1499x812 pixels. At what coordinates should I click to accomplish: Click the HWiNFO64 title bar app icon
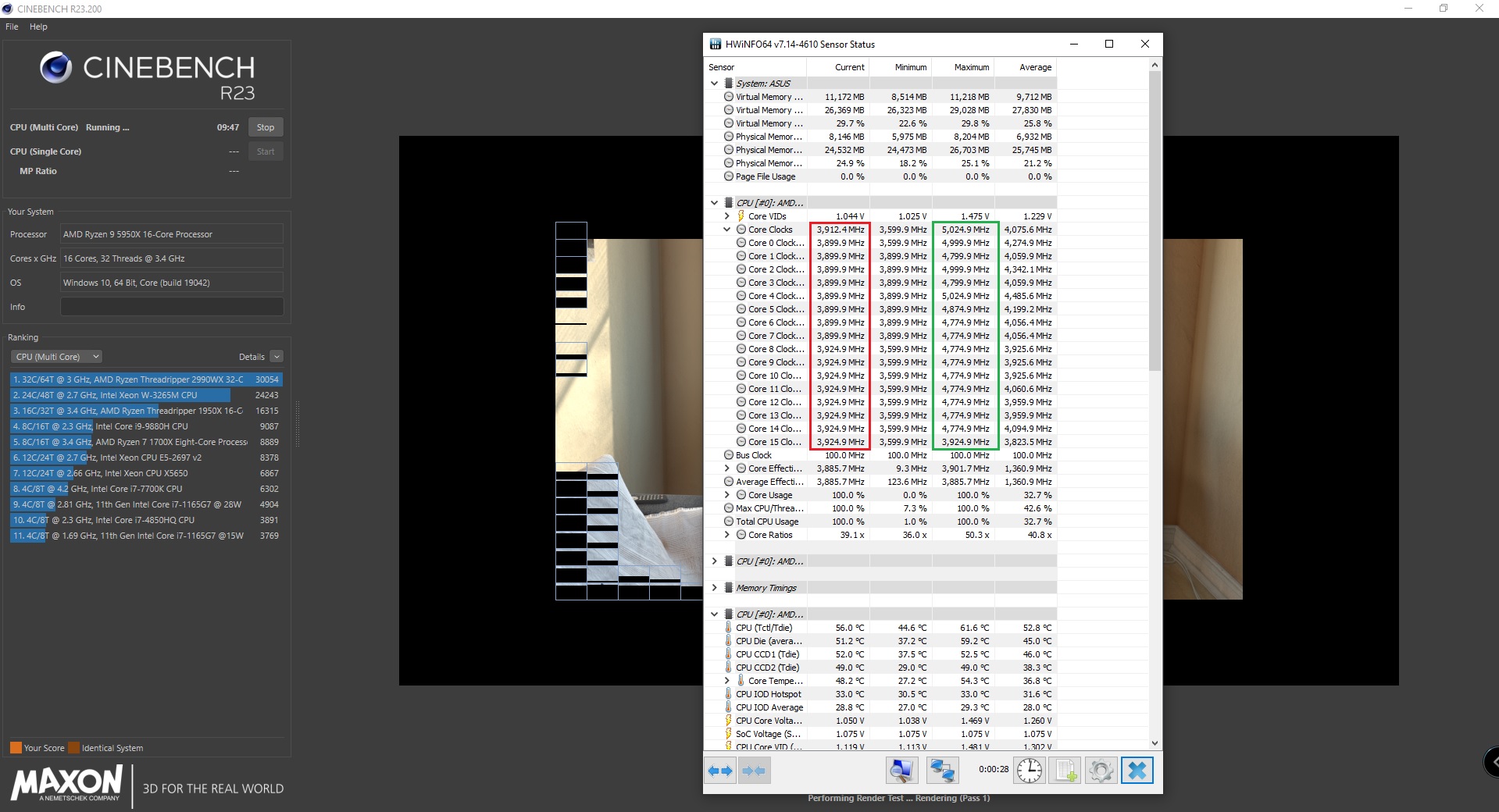click(x=716, y=45)
